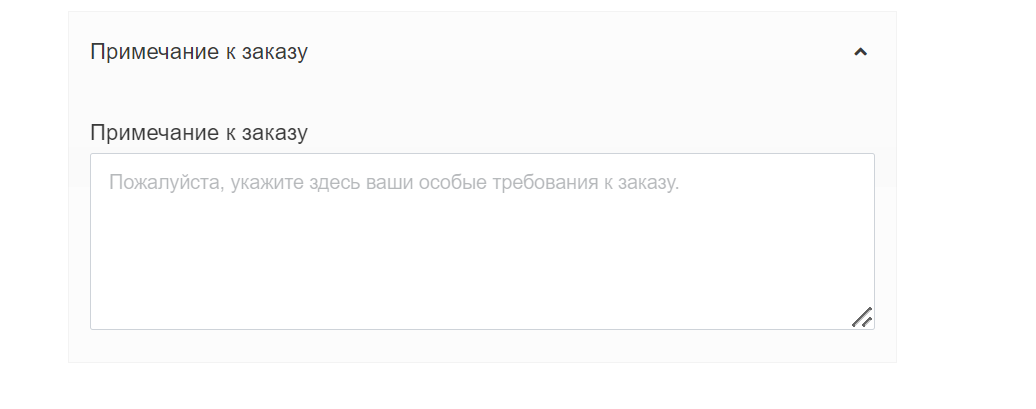Click the collapse arrow at header right
The height and width of the screenshot is (409, 1036).
(x=860, y=52)
